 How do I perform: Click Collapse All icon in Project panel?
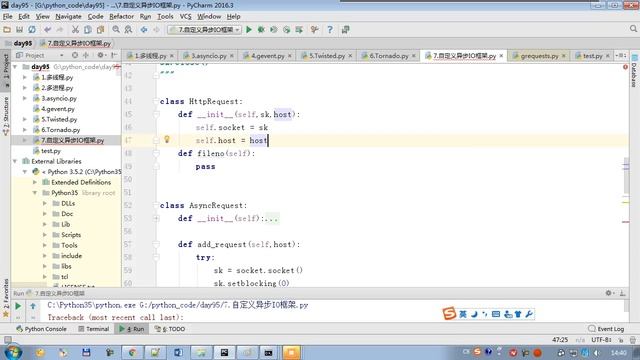[86, 55]
